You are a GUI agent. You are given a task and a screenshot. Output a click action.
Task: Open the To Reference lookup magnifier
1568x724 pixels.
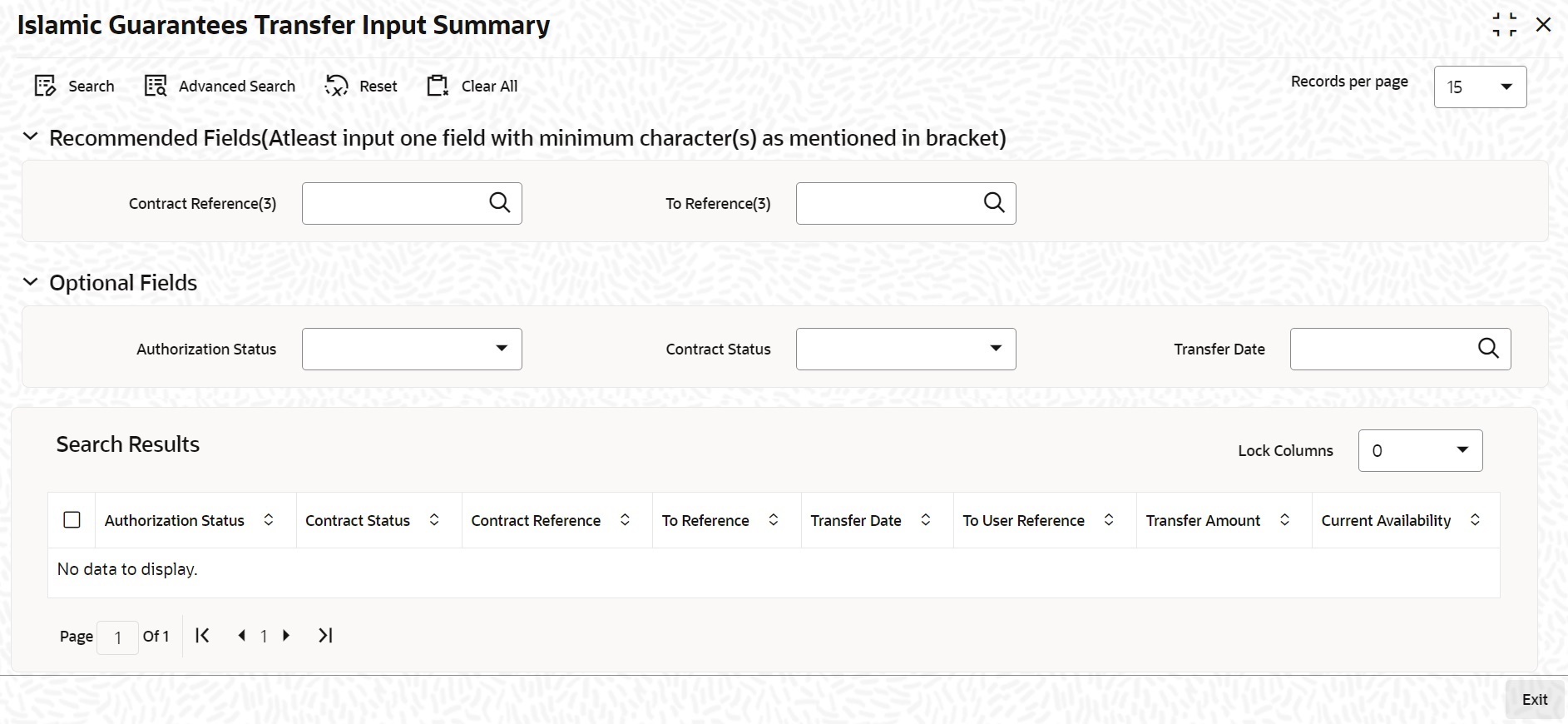tap(993, 203)
